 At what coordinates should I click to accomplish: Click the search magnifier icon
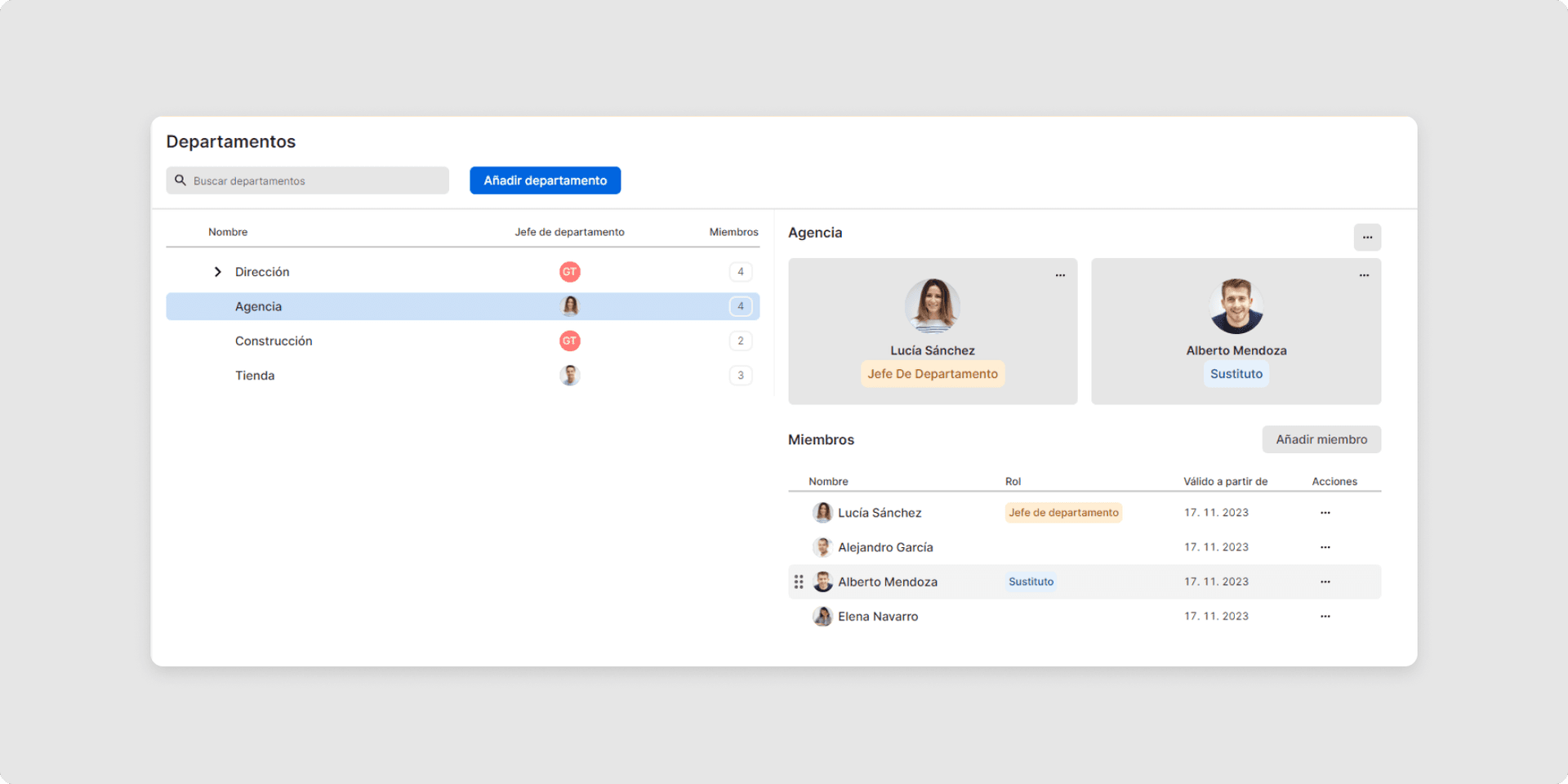coord(180,180)
